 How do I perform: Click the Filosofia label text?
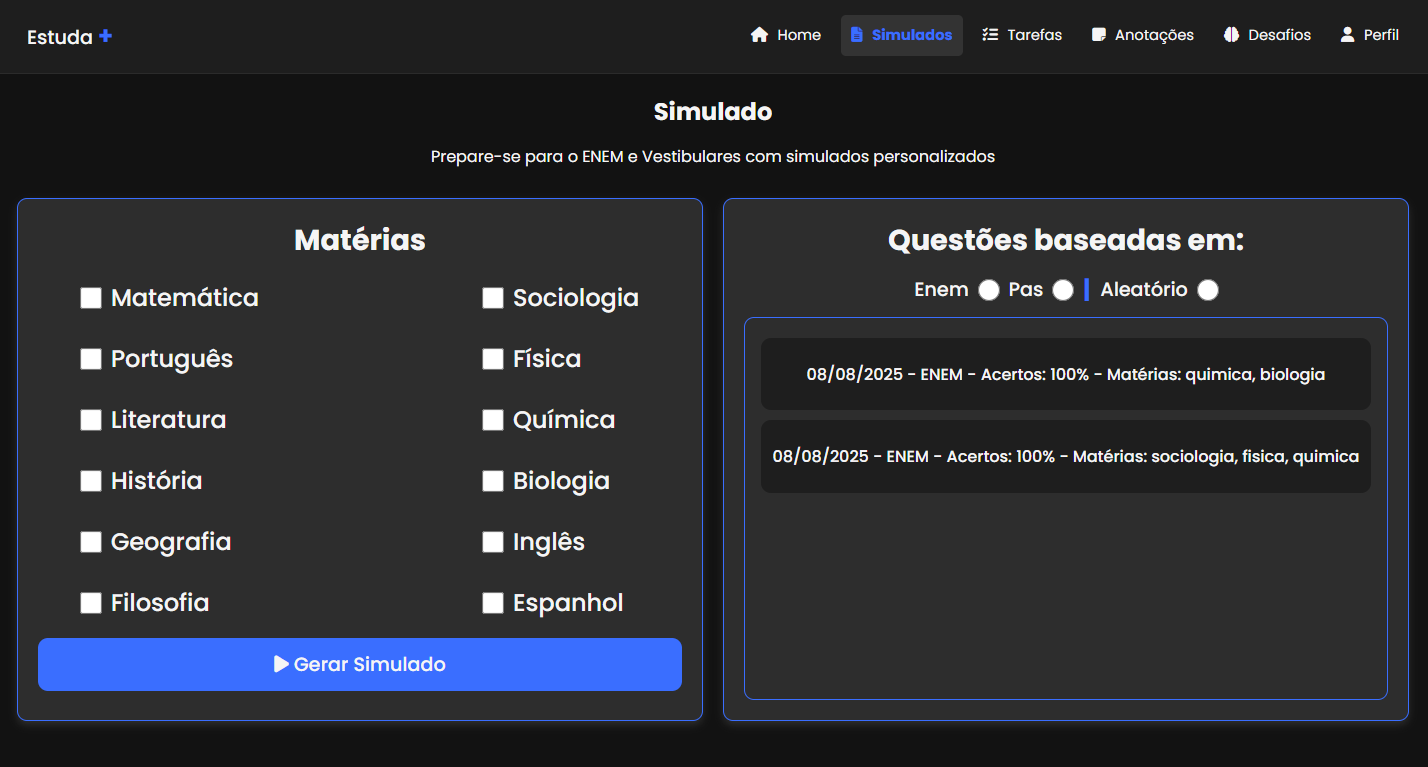[160, 603]
